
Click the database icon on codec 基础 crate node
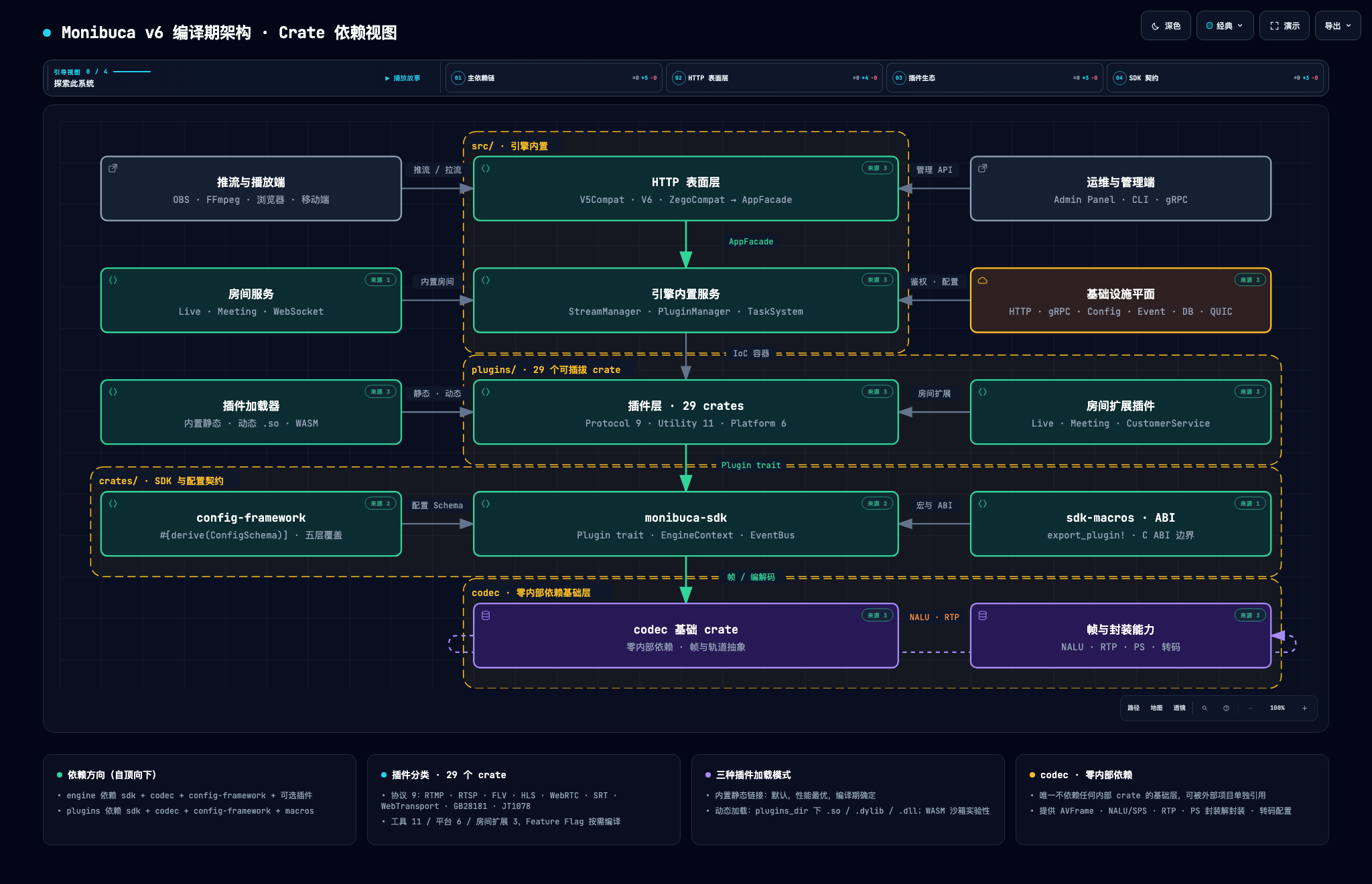(486, 615)
